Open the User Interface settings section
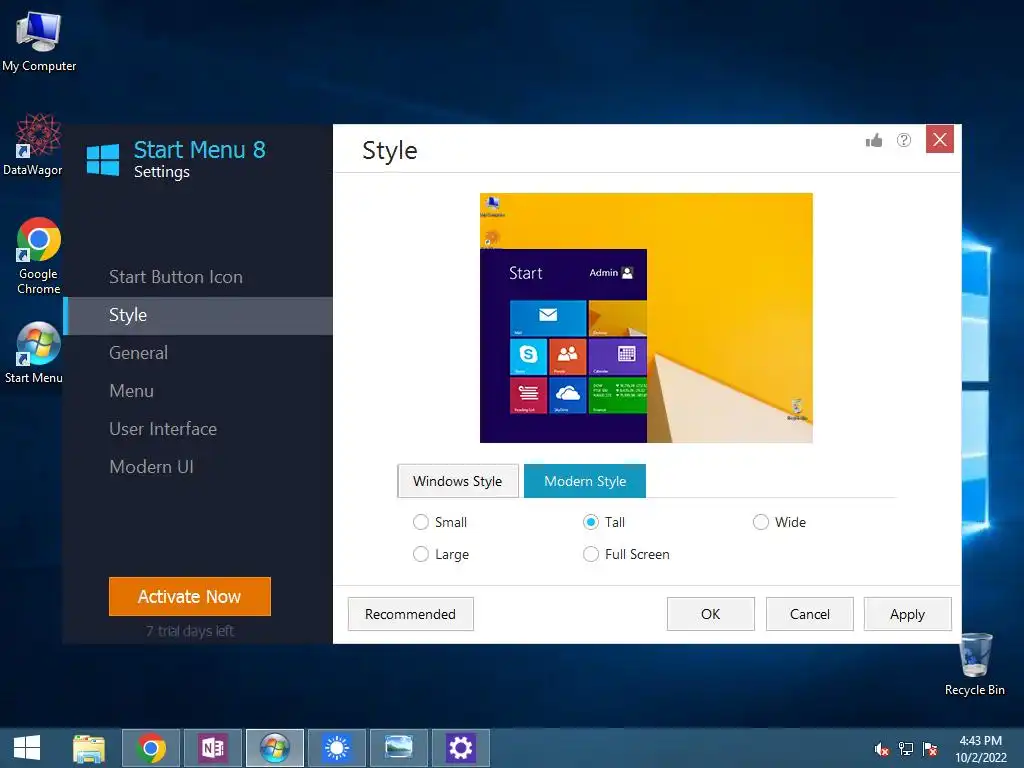Screen dimensions: 1024x768 [198, 429]
